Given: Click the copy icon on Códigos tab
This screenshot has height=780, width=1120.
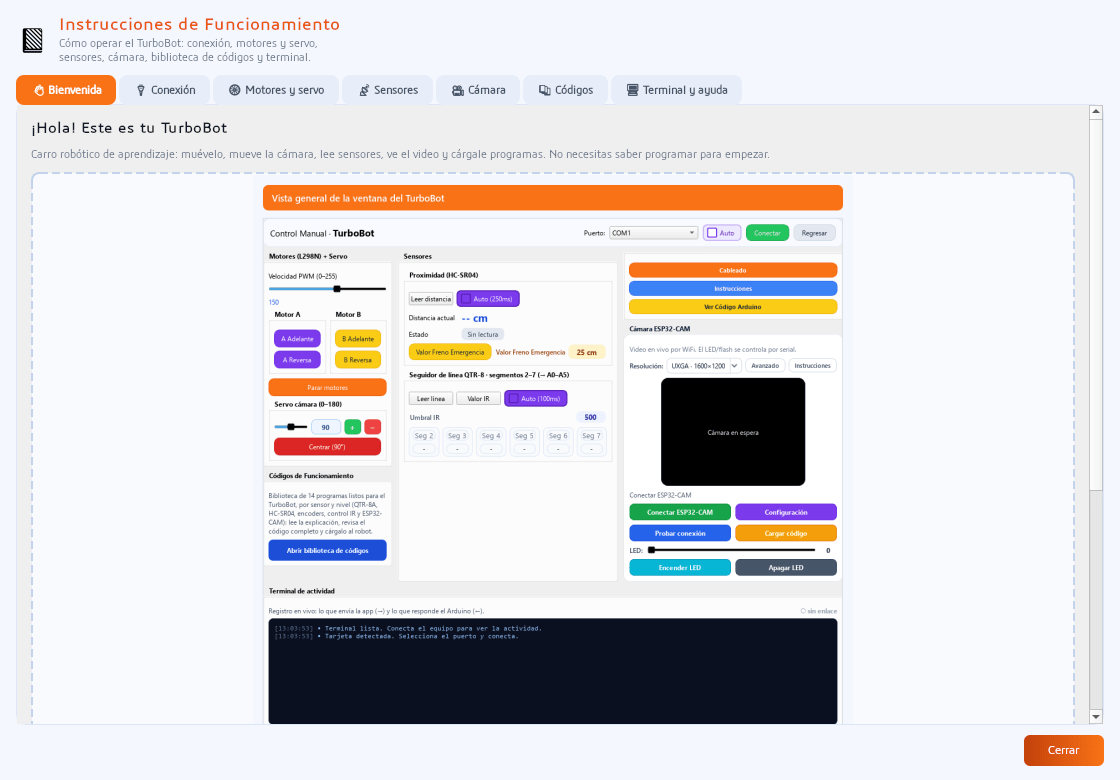Looking at the screenshot, I should (x=544, y=90).
